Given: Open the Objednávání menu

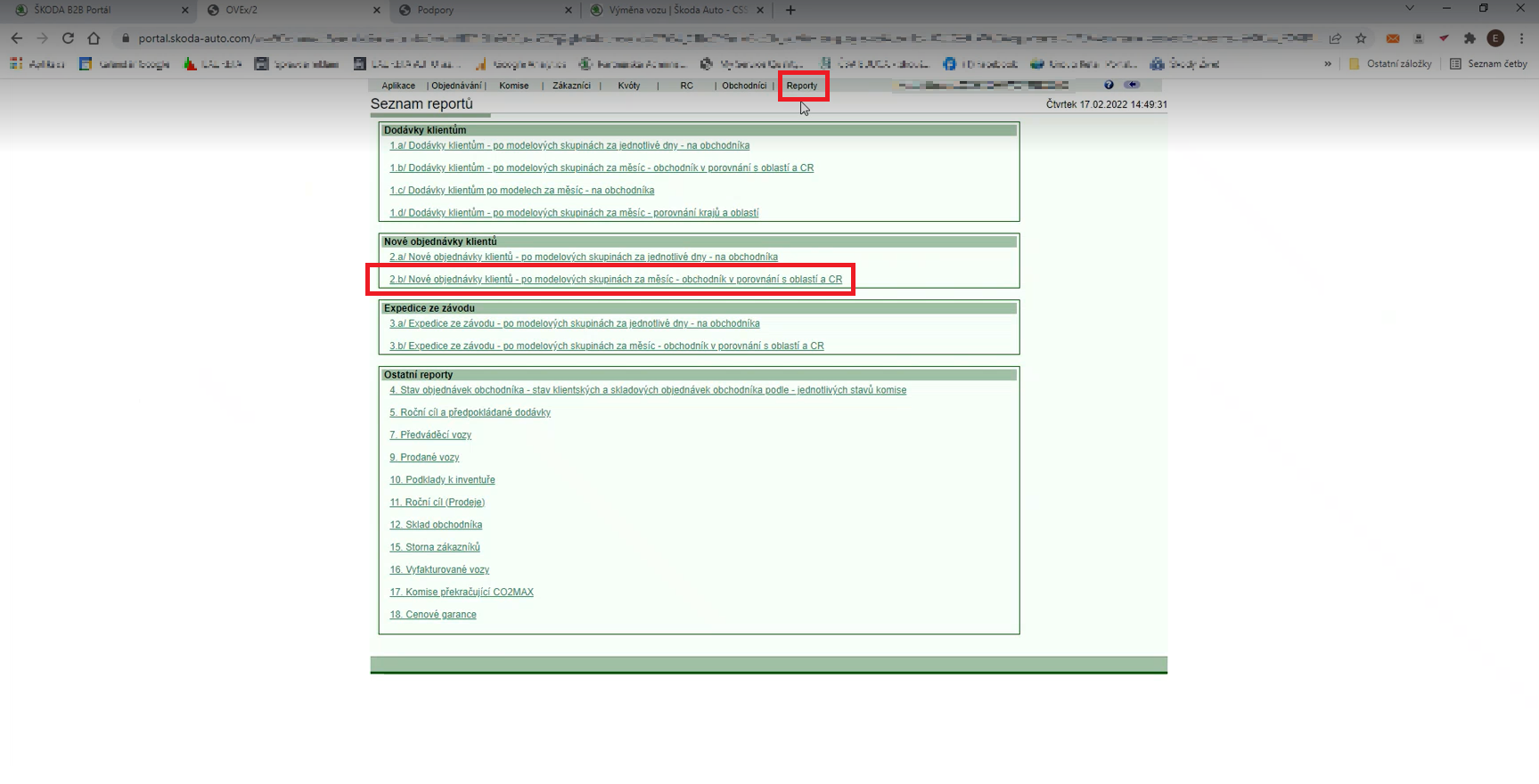Looking at the screenshot, I should tap(456, 86).
